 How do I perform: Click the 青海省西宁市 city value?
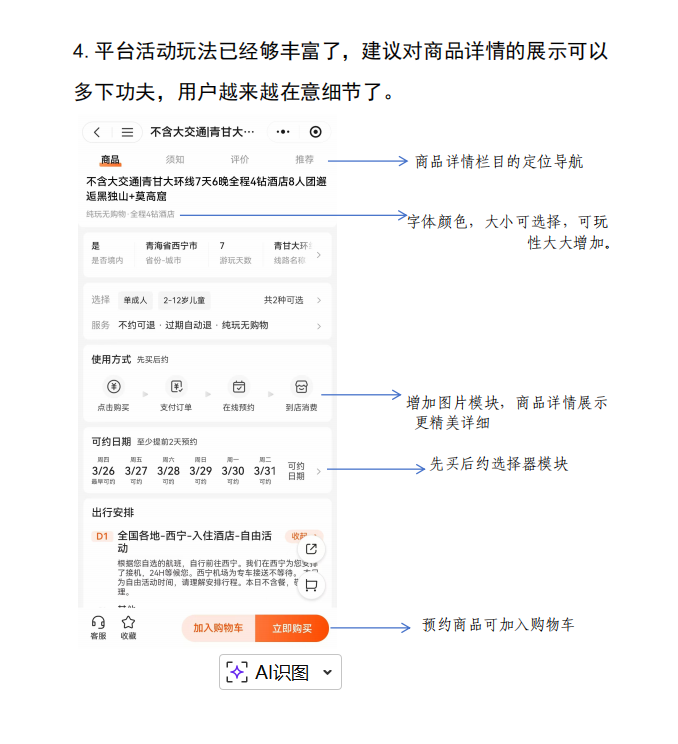tap(171, 246)
